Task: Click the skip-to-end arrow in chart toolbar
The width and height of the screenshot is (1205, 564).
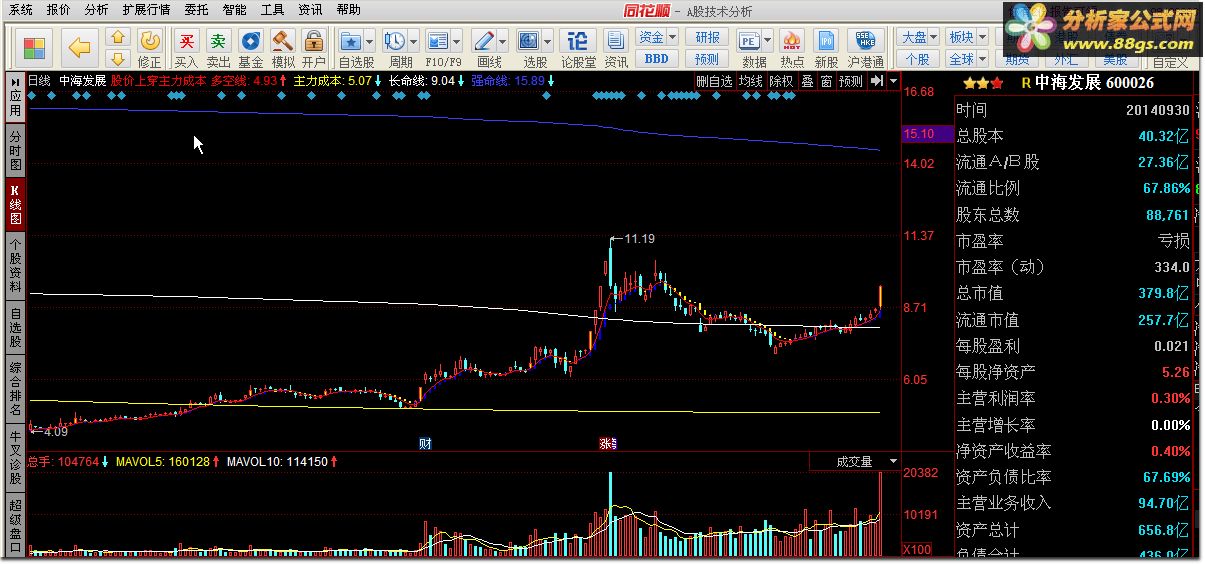Action: tap(876, 81)
